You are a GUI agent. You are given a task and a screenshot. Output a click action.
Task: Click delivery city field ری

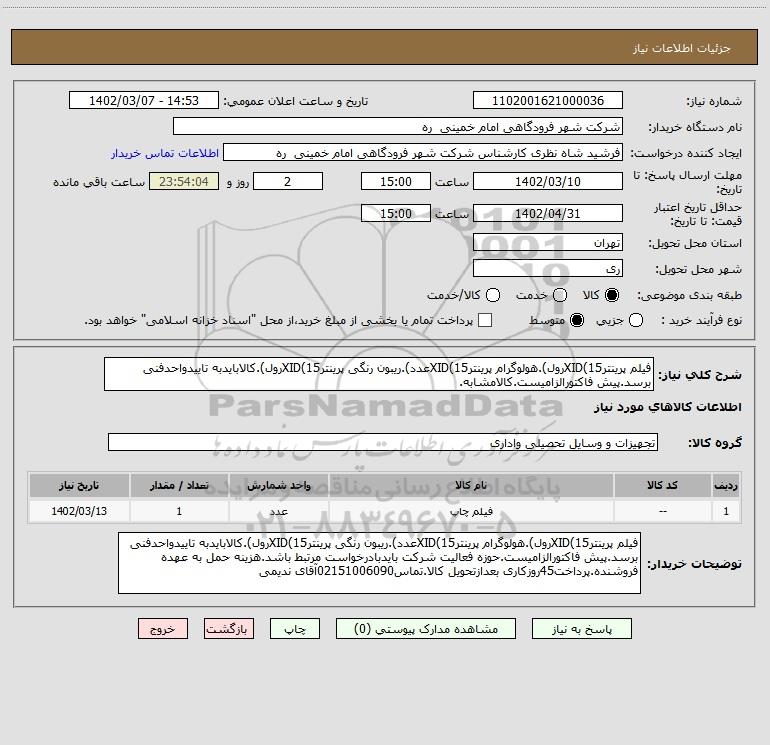tap(548, 269)
